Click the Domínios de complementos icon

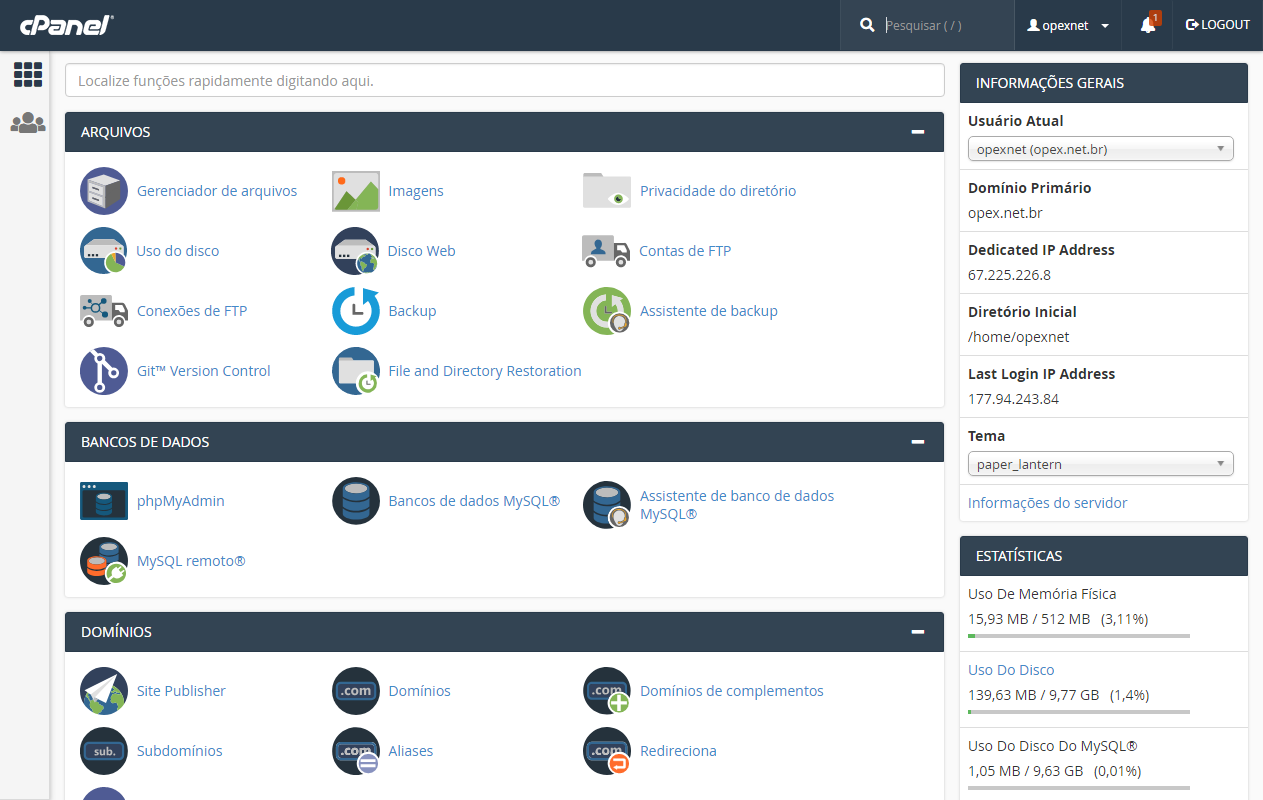(x=607, y=691)
